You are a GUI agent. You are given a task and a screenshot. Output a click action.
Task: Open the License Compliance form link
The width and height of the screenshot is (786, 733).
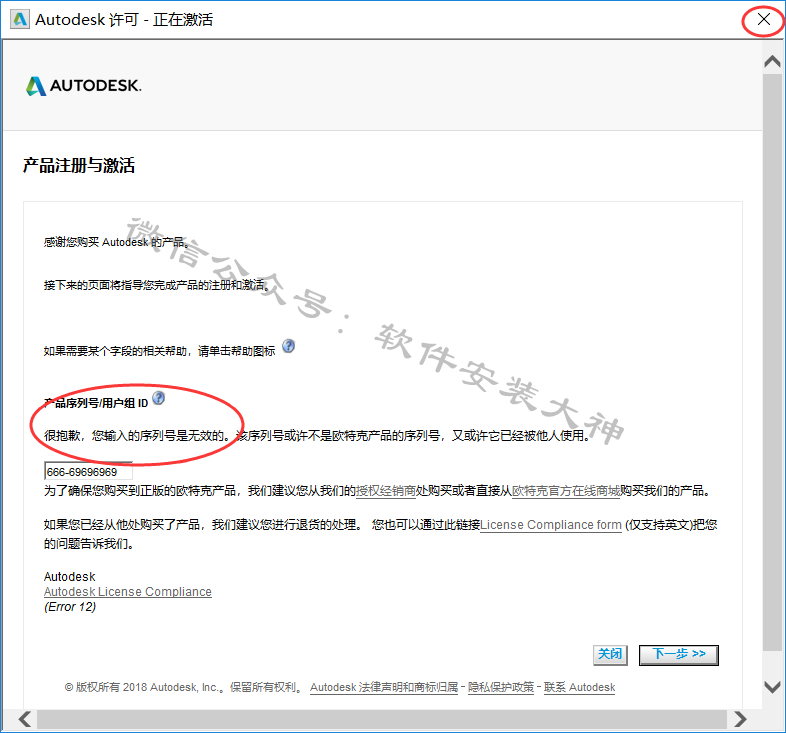550,525
